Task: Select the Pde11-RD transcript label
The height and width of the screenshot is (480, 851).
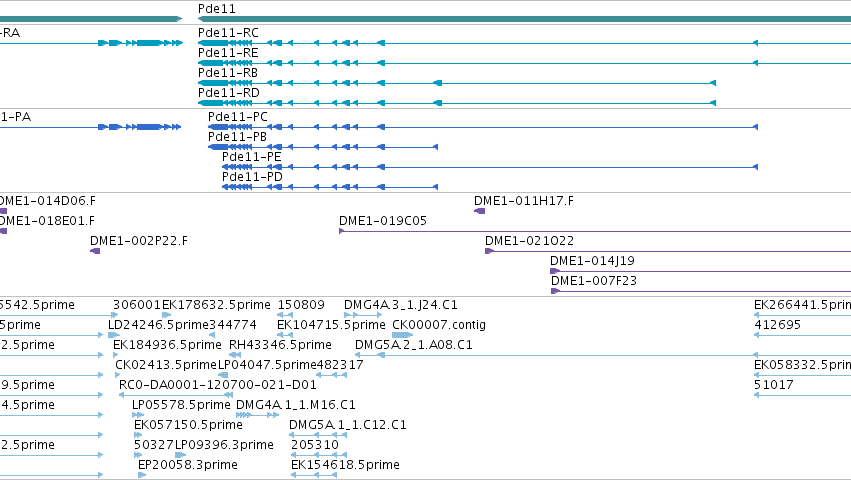Action: (228, 93)
